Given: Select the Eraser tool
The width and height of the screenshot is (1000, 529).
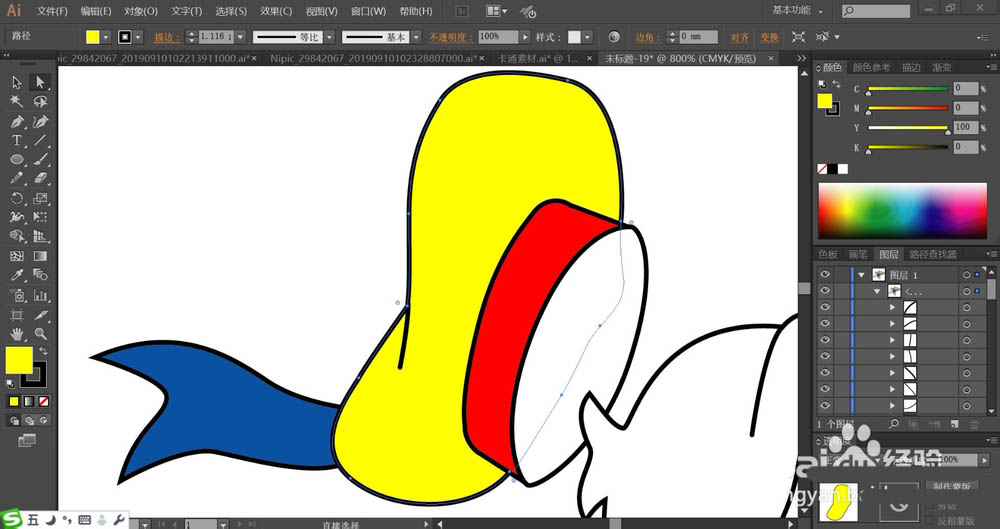Looking at the screenshot, I should coord(40,178).
